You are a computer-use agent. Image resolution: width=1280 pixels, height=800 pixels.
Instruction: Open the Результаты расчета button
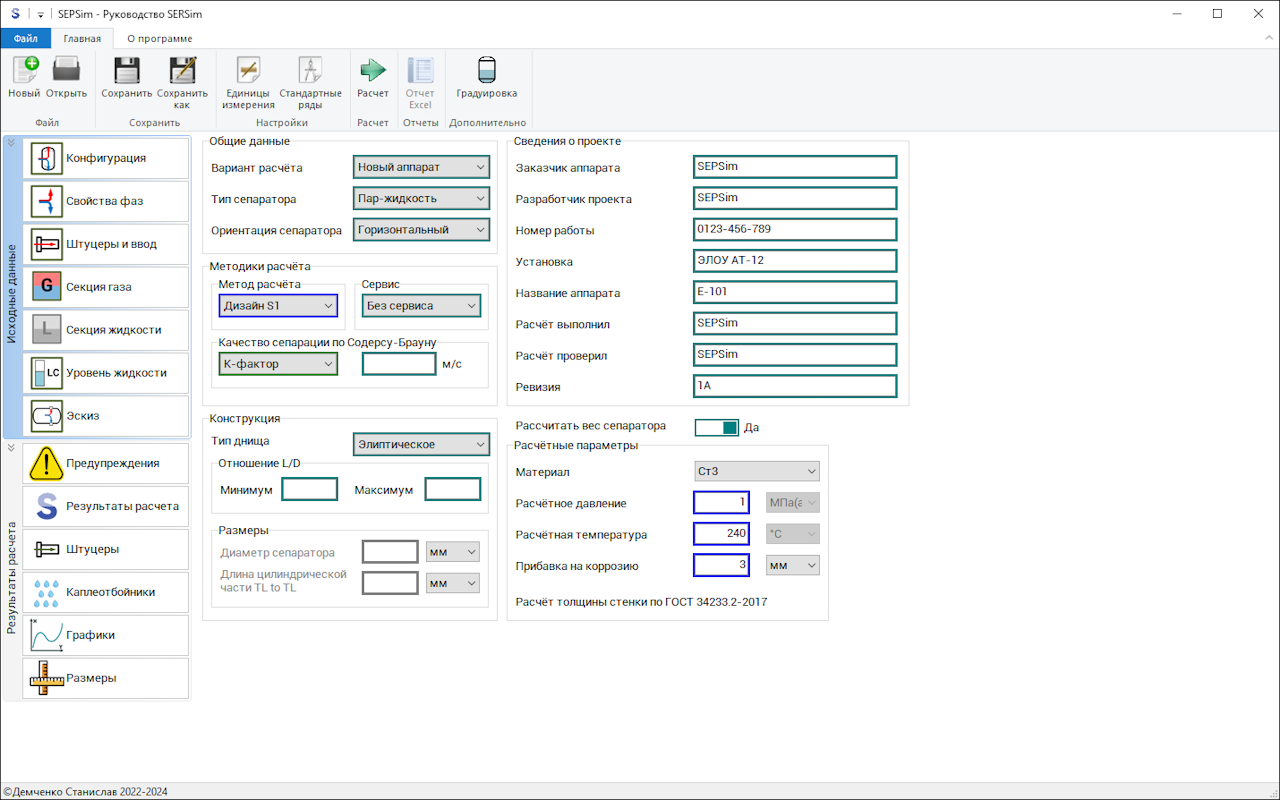[106, 506]
